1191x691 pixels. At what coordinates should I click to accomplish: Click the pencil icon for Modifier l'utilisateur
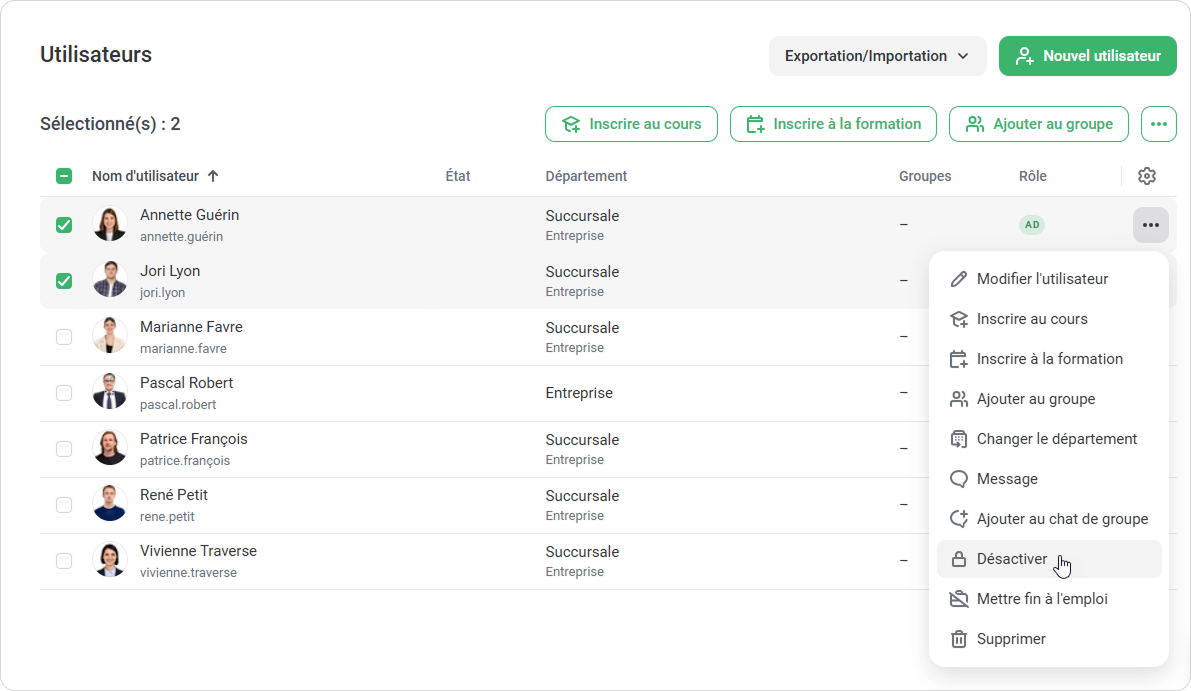point(958,279)
